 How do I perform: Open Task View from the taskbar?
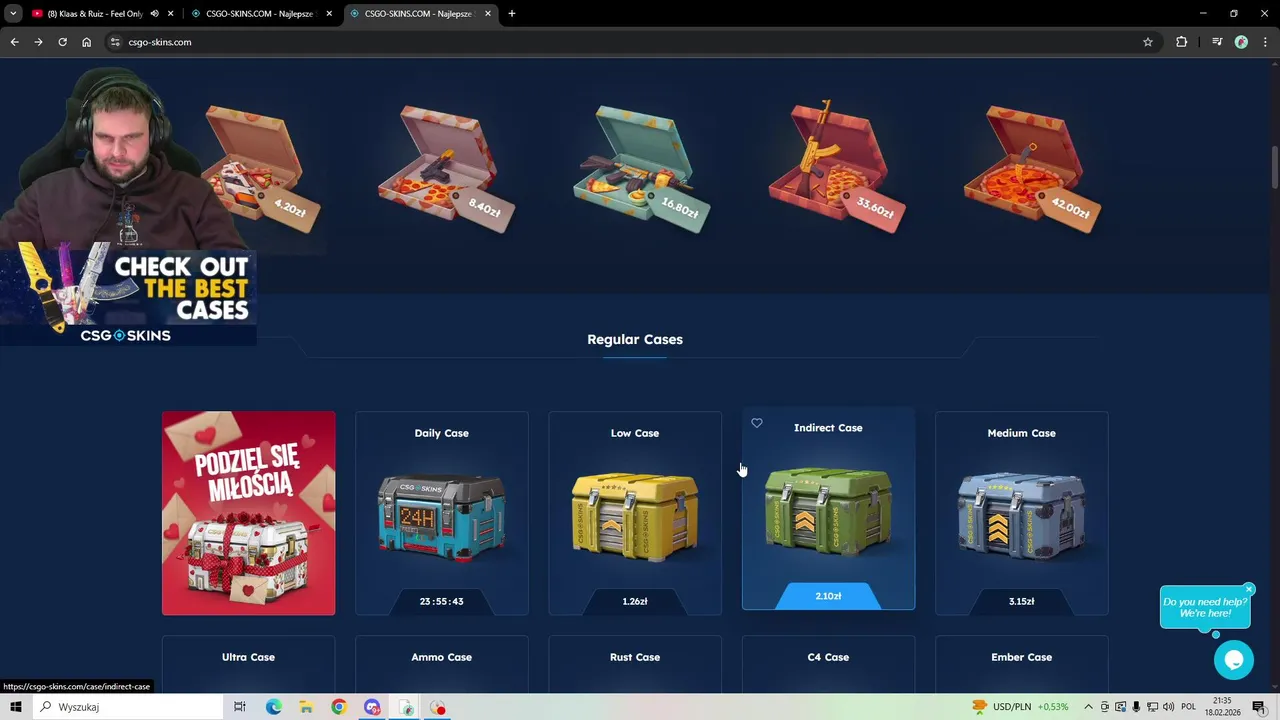click(240, 707)
